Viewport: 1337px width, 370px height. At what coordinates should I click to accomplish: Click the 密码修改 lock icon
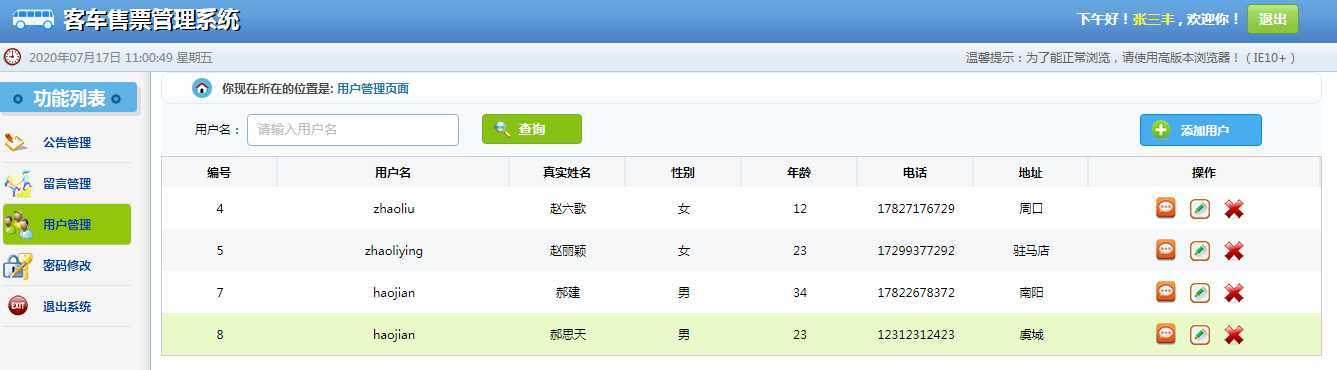tap(18, 265)
